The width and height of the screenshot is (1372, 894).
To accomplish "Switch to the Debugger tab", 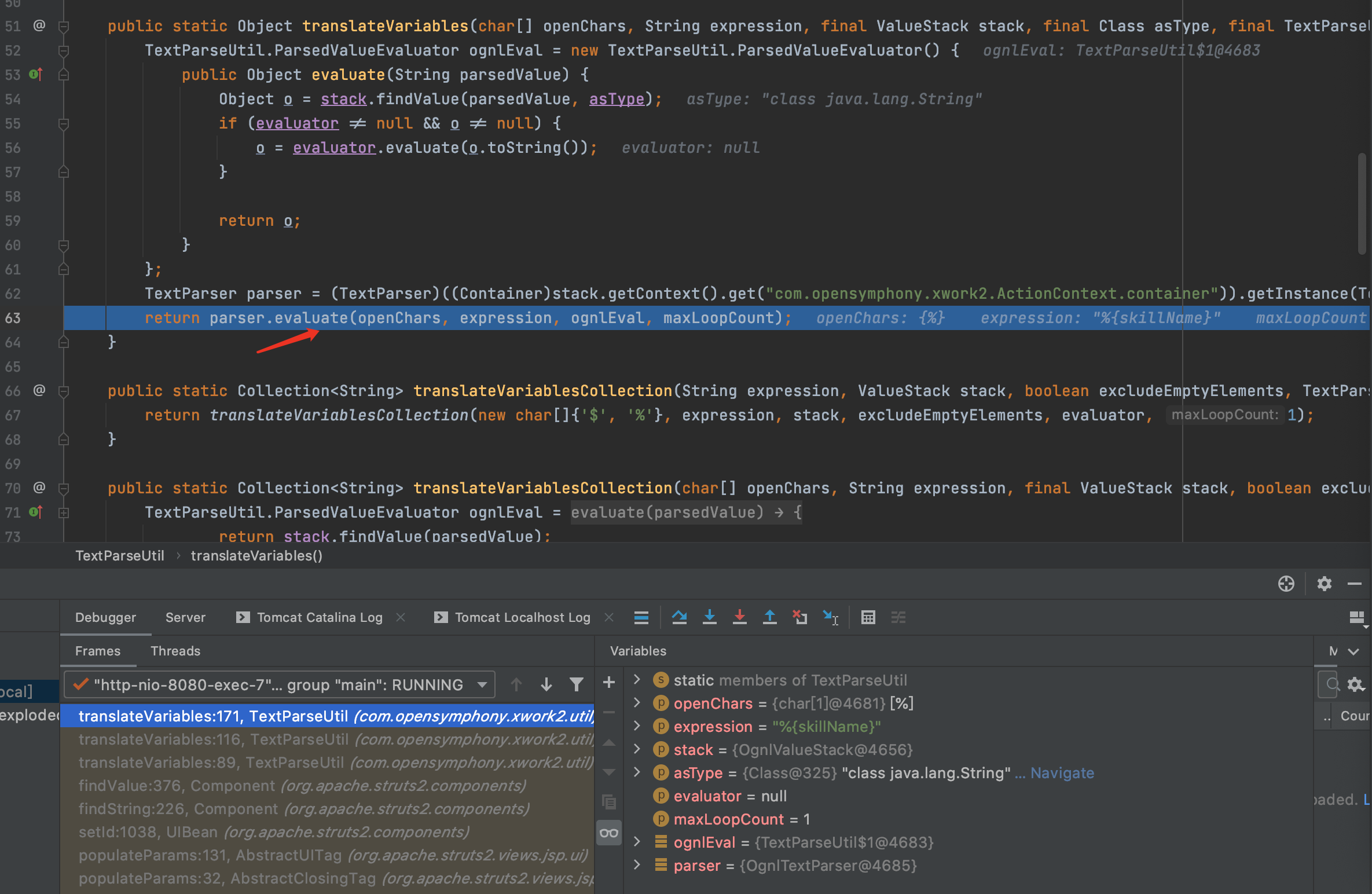I will 105,618.
